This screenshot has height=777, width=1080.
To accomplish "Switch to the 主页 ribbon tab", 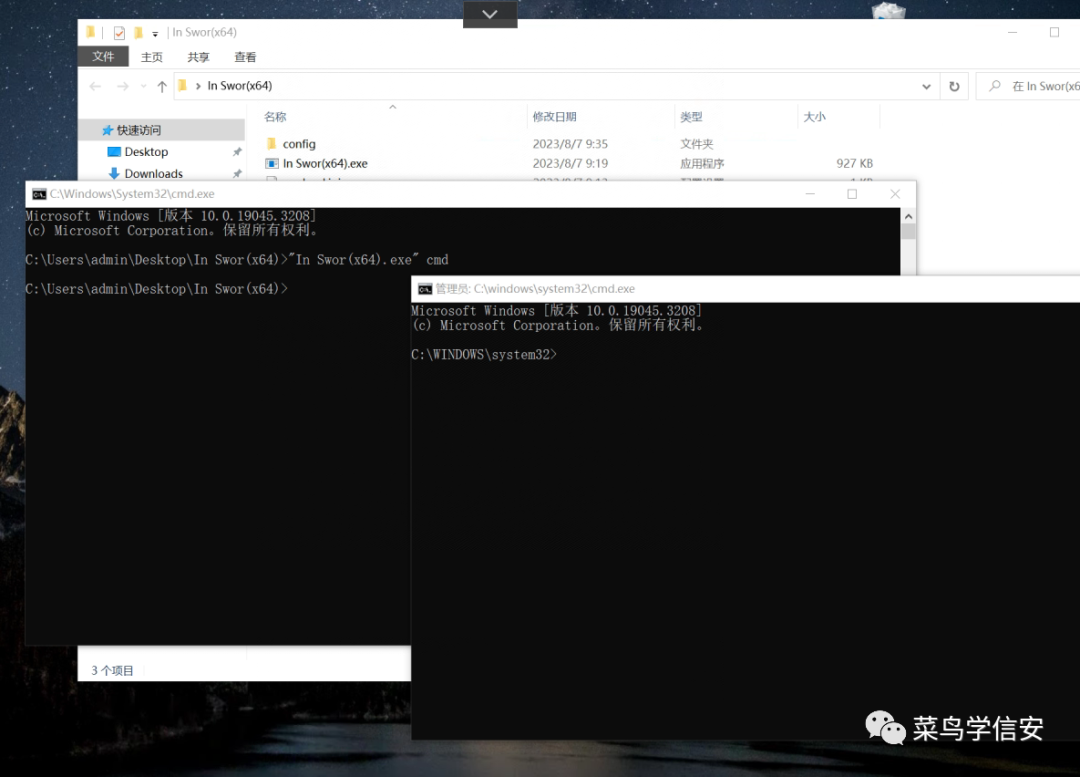I will pos(152,57).
